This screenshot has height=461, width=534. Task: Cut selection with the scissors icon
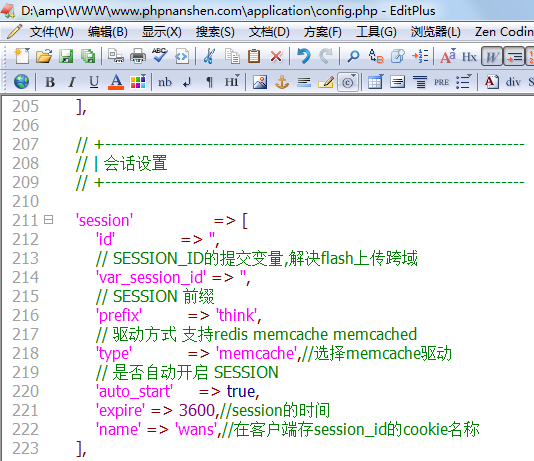point(209,56)
